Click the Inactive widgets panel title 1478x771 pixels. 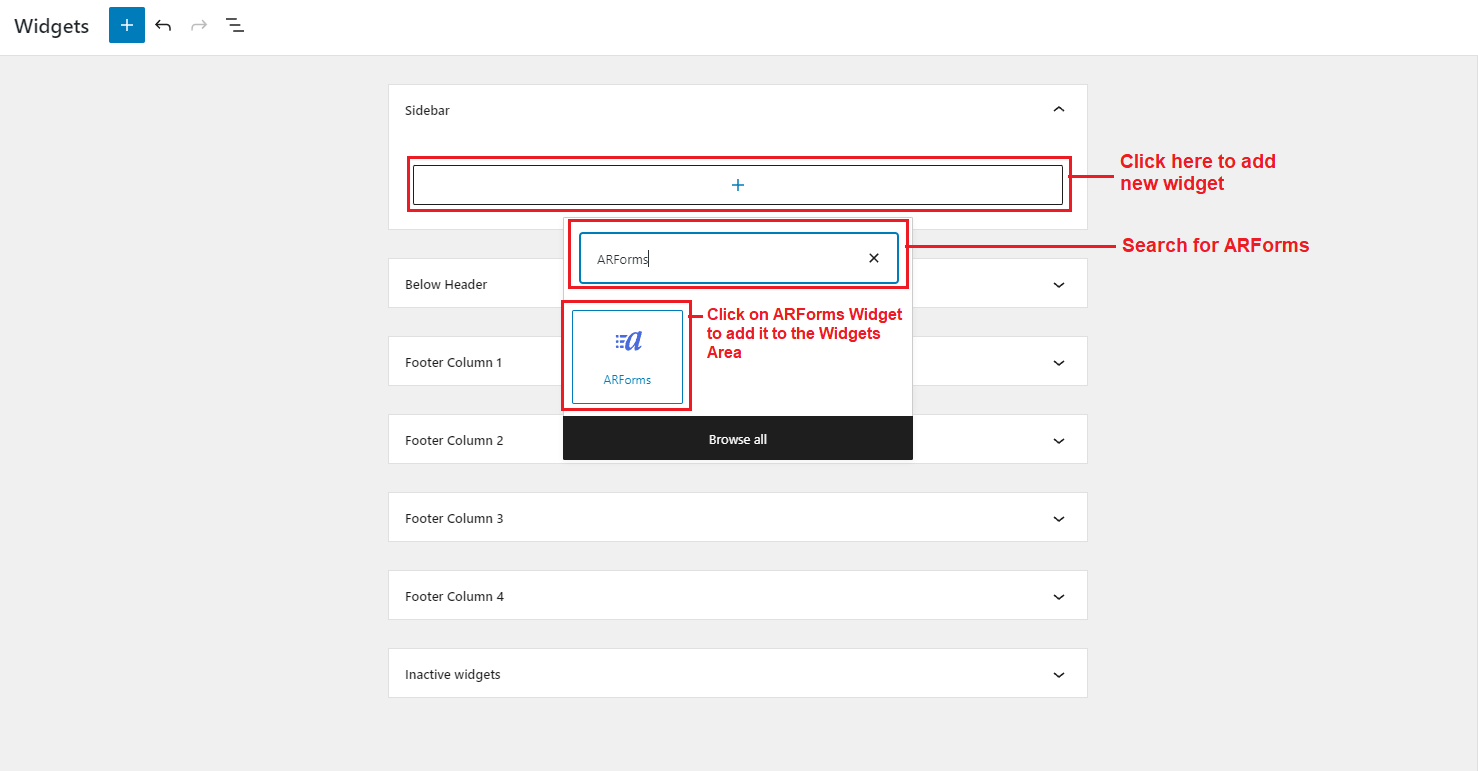click(452, 675)
